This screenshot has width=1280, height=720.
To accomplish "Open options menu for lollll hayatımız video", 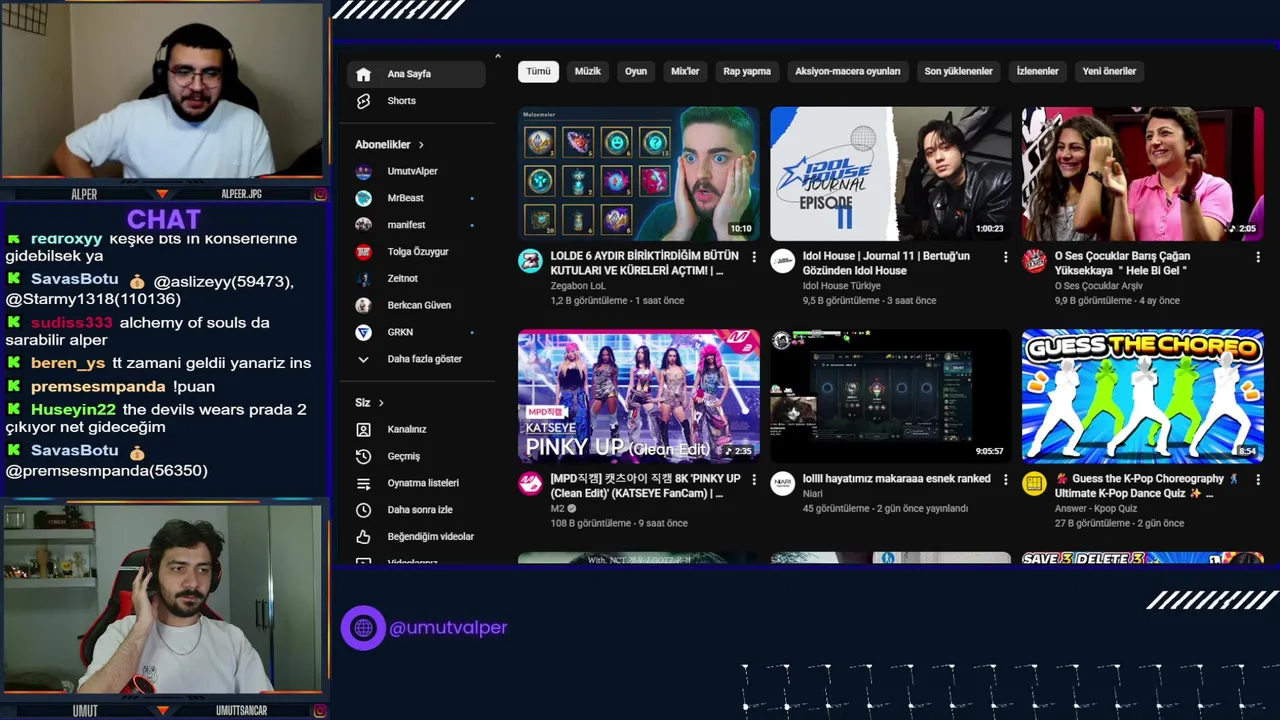I will (x=1006, y=480).
